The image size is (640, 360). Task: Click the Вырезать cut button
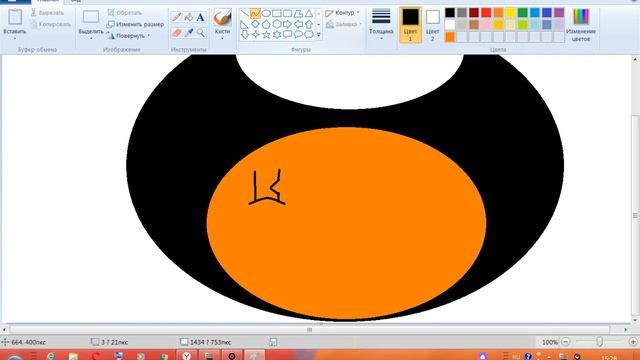click(x=47, y=13)
